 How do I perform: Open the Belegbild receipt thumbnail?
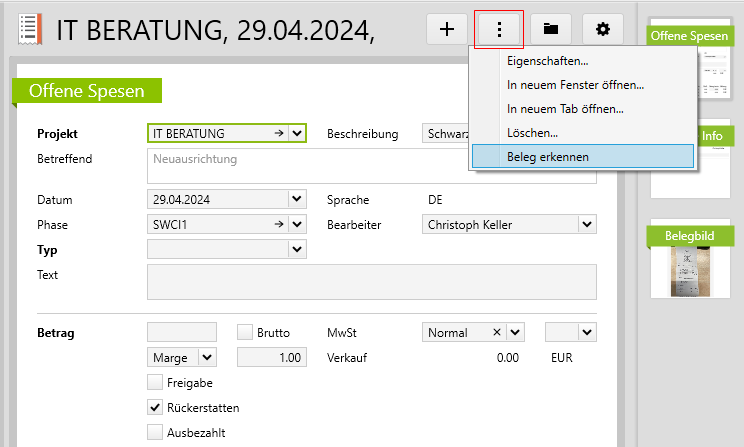coord(690,272)
